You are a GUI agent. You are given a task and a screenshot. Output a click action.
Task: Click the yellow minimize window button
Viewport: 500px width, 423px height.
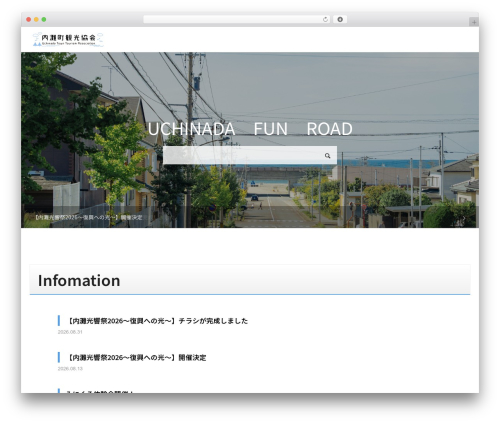[36, 20]
